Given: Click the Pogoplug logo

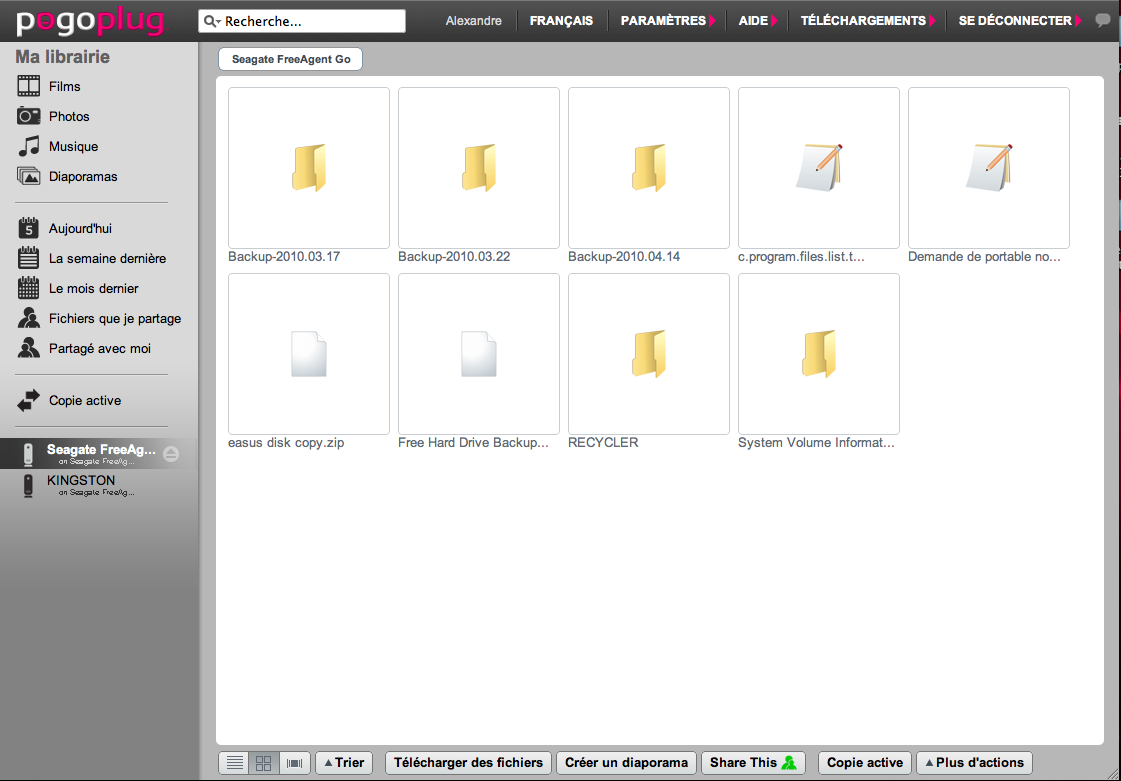Looking at the screenshot, I should pos(91,21).
